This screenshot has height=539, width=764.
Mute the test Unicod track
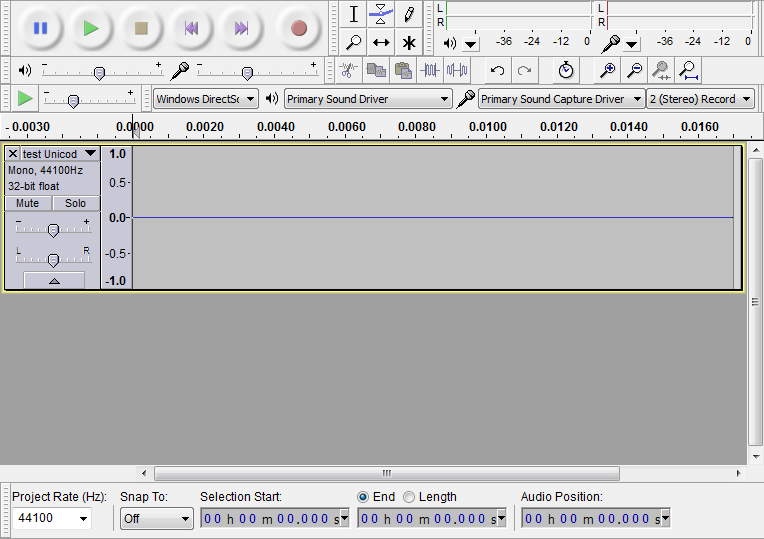tap(28, 203)
